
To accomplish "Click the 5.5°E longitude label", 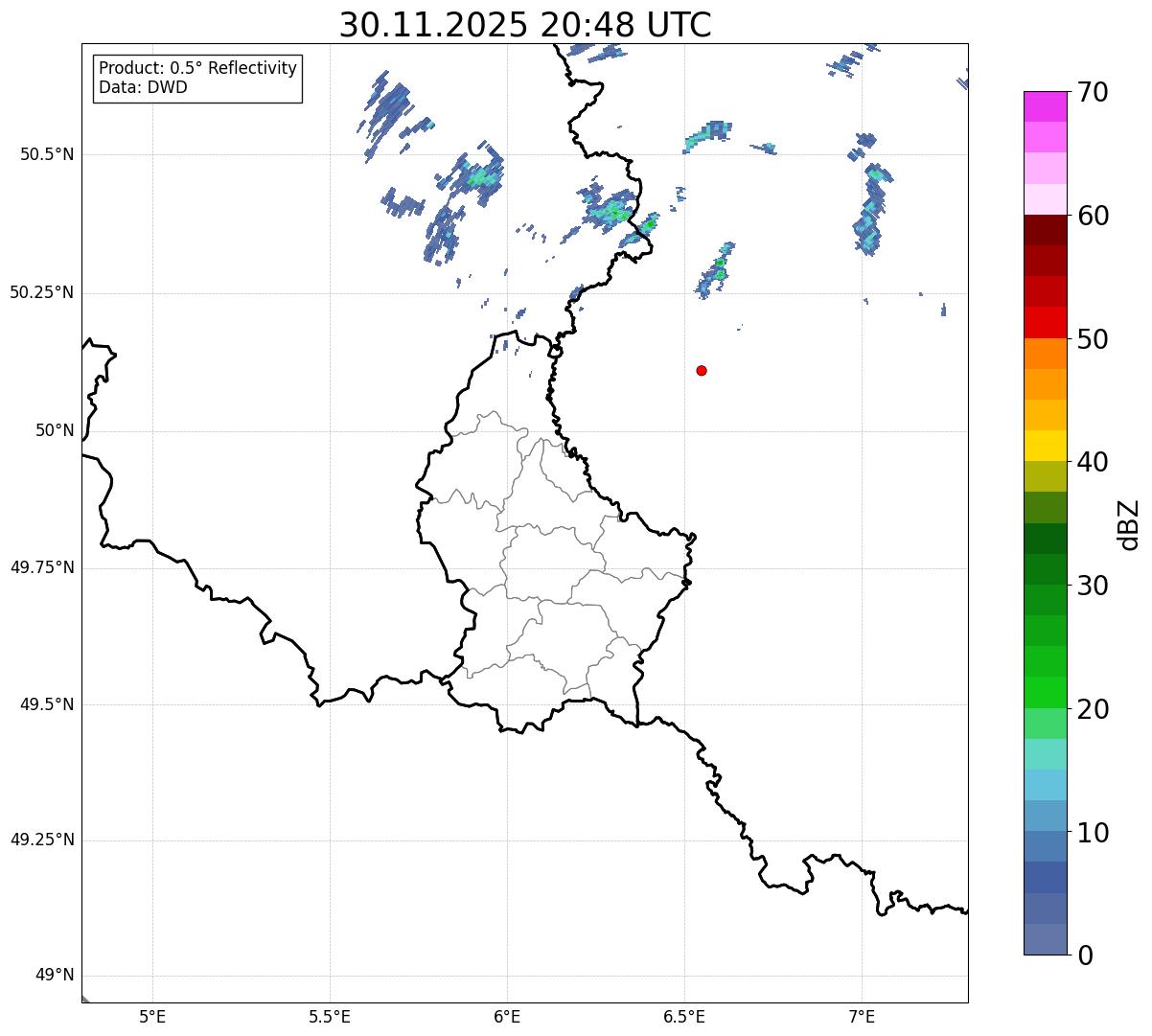I will [x=330, y=1017].
